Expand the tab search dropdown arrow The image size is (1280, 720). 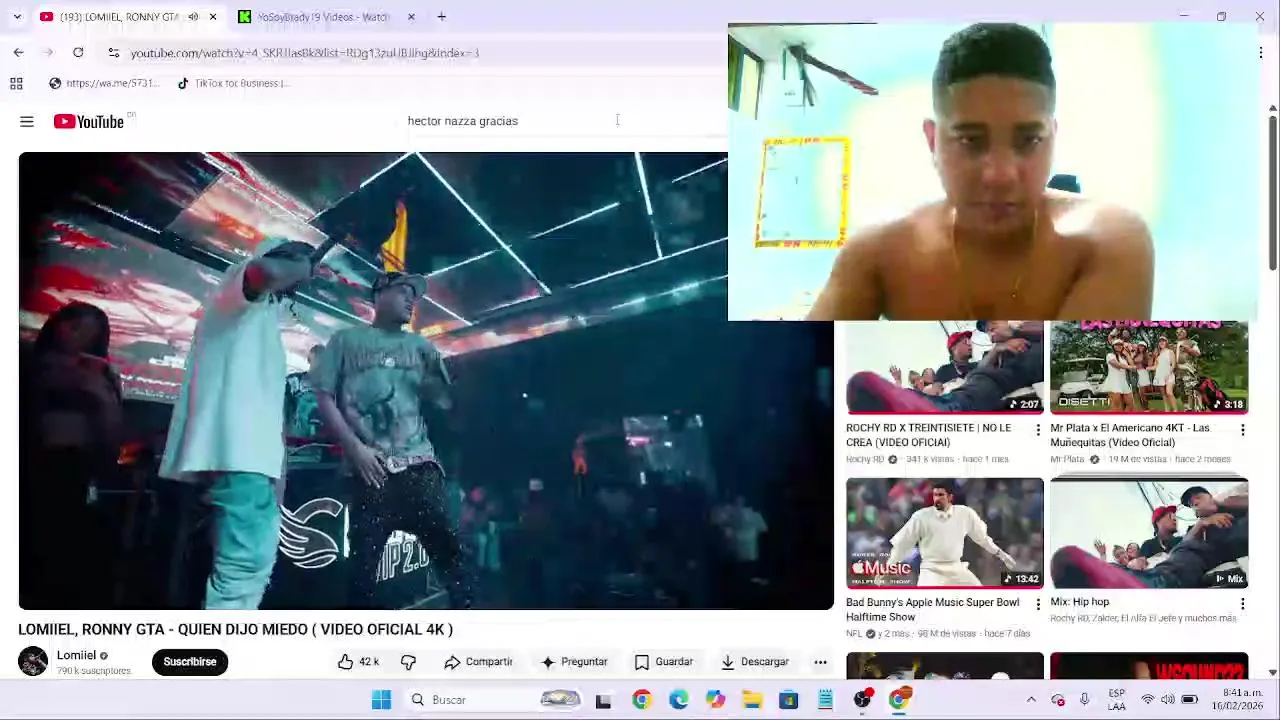click(17, 17)
